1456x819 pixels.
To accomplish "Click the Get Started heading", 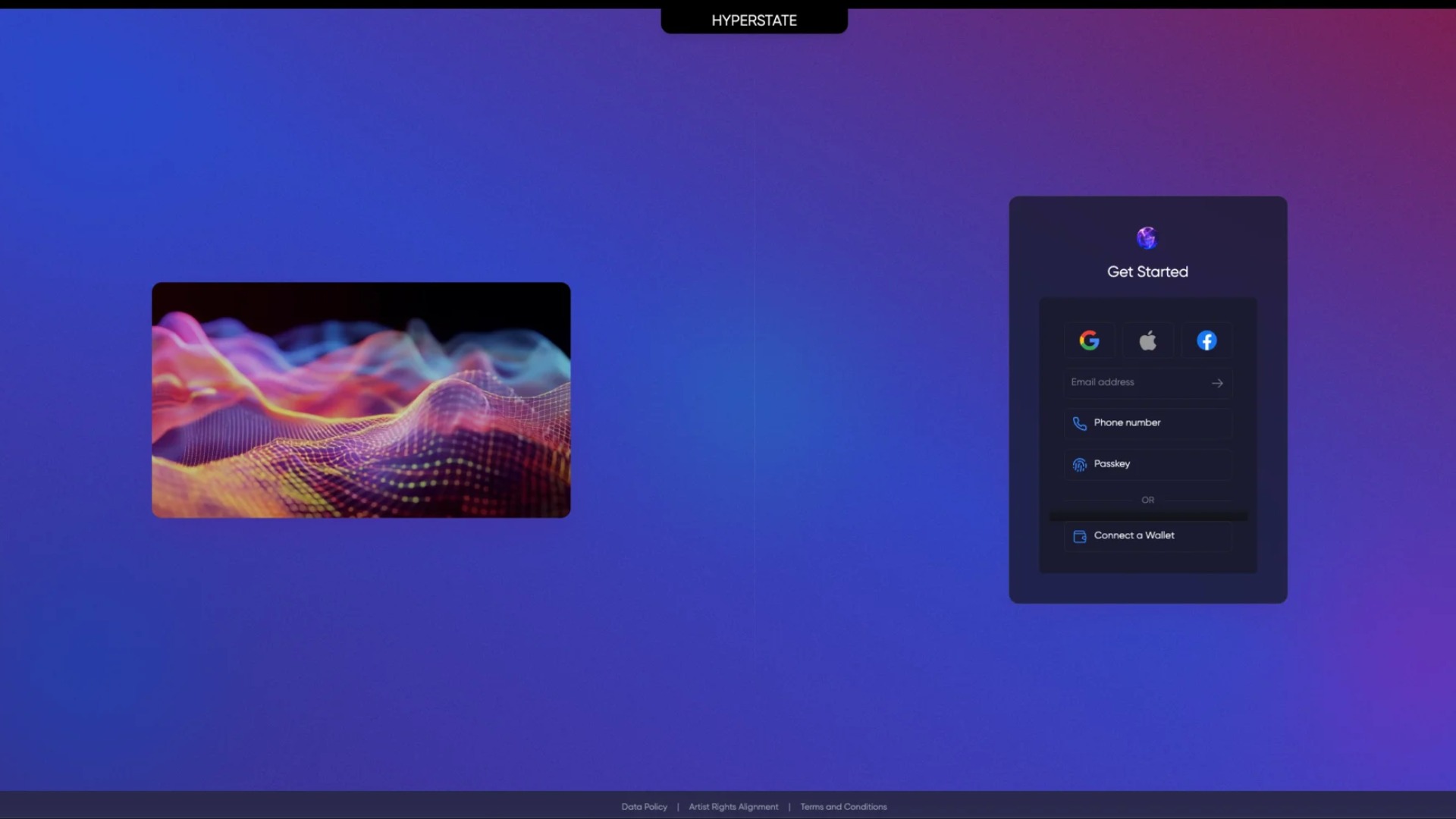I will point(1147,271).
